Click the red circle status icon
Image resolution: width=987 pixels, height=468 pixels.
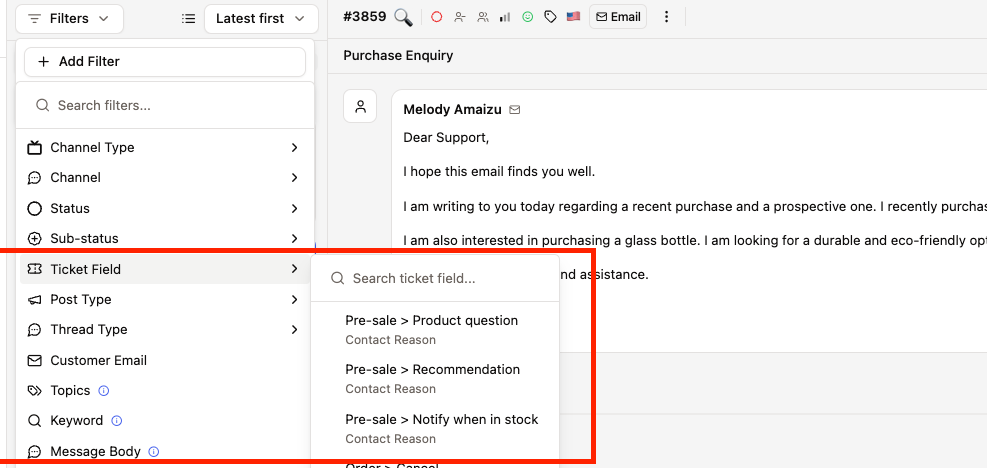pos(436,18)
